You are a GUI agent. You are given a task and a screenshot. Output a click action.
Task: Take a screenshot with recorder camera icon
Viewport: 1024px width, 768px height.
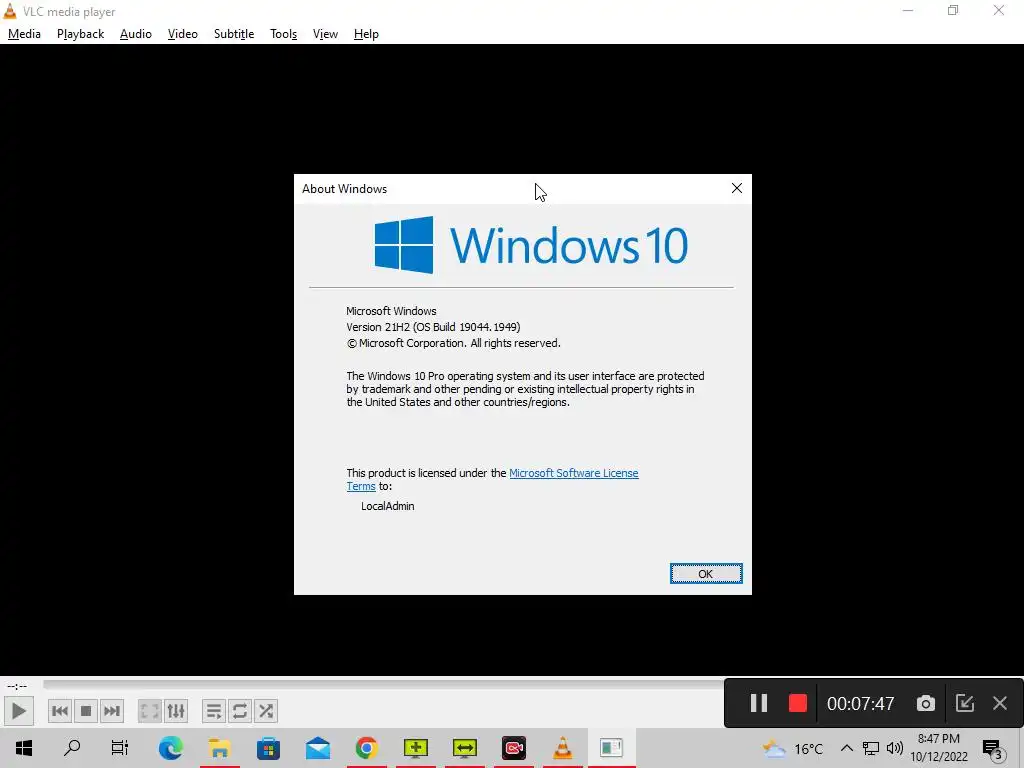(925, 703)
